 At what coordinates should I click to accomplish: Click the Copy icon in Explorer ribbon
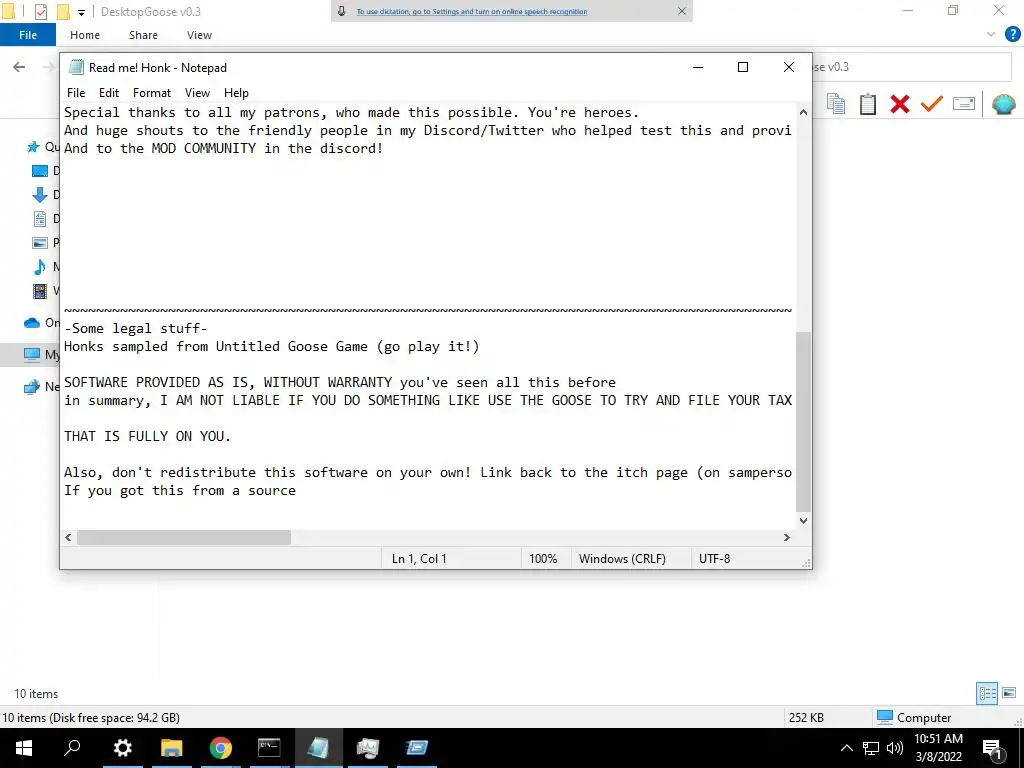[836, 104]
